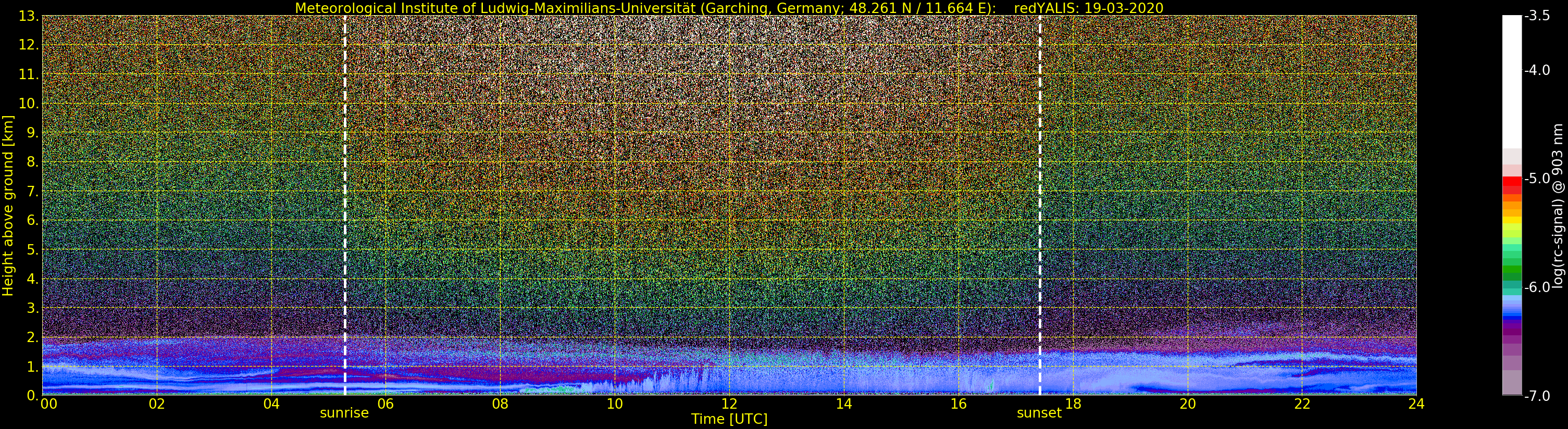Click time tick label '08'
The image size is (1568, 429).
point(500,403)
